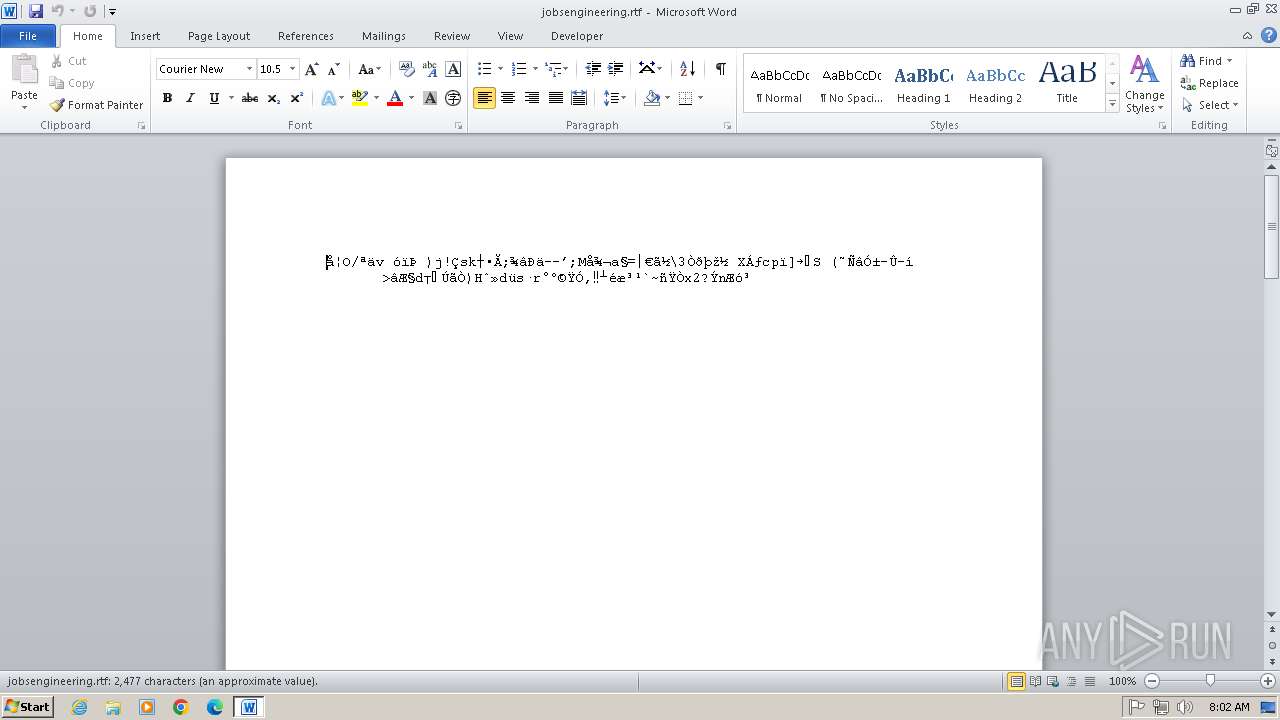Click the text highlight color button
This screenshot has height=720, width=1280.
tap(360, 98)
